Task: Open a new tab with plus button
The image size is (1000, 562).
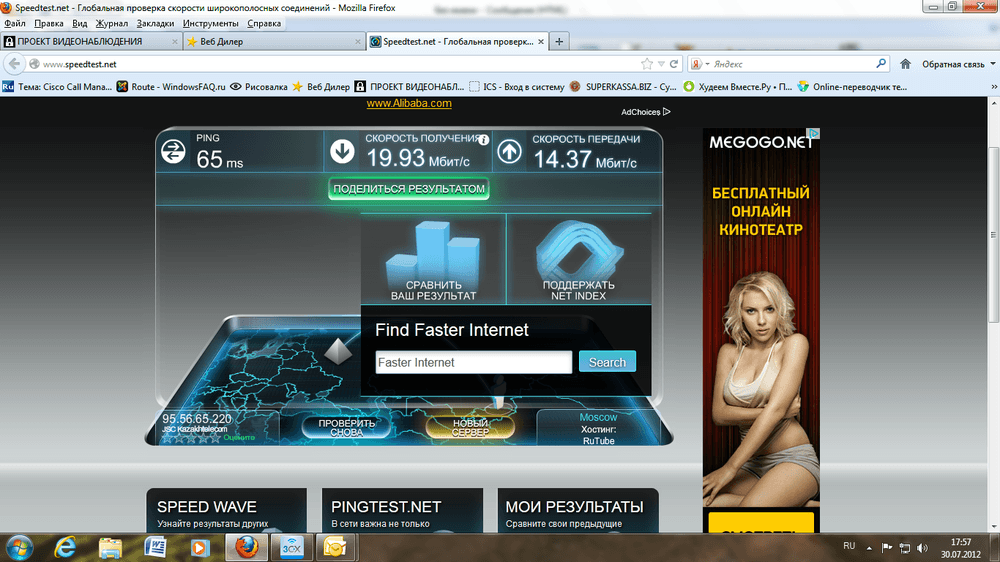Action: tap(559, 41)
